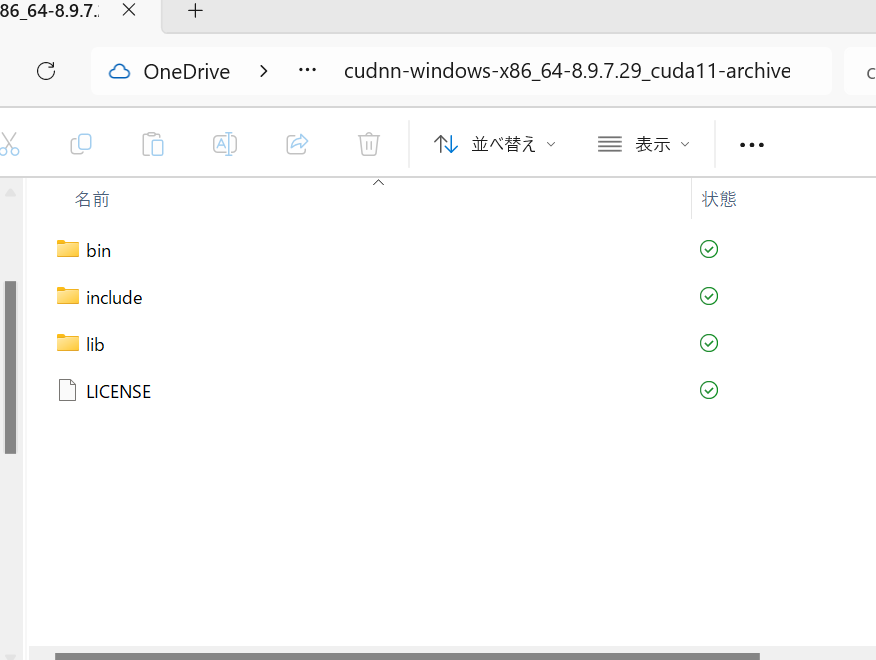This screenshot has width=876, height=660.
Task: Click the Cut scissors icon
Action: click(9, 144)
